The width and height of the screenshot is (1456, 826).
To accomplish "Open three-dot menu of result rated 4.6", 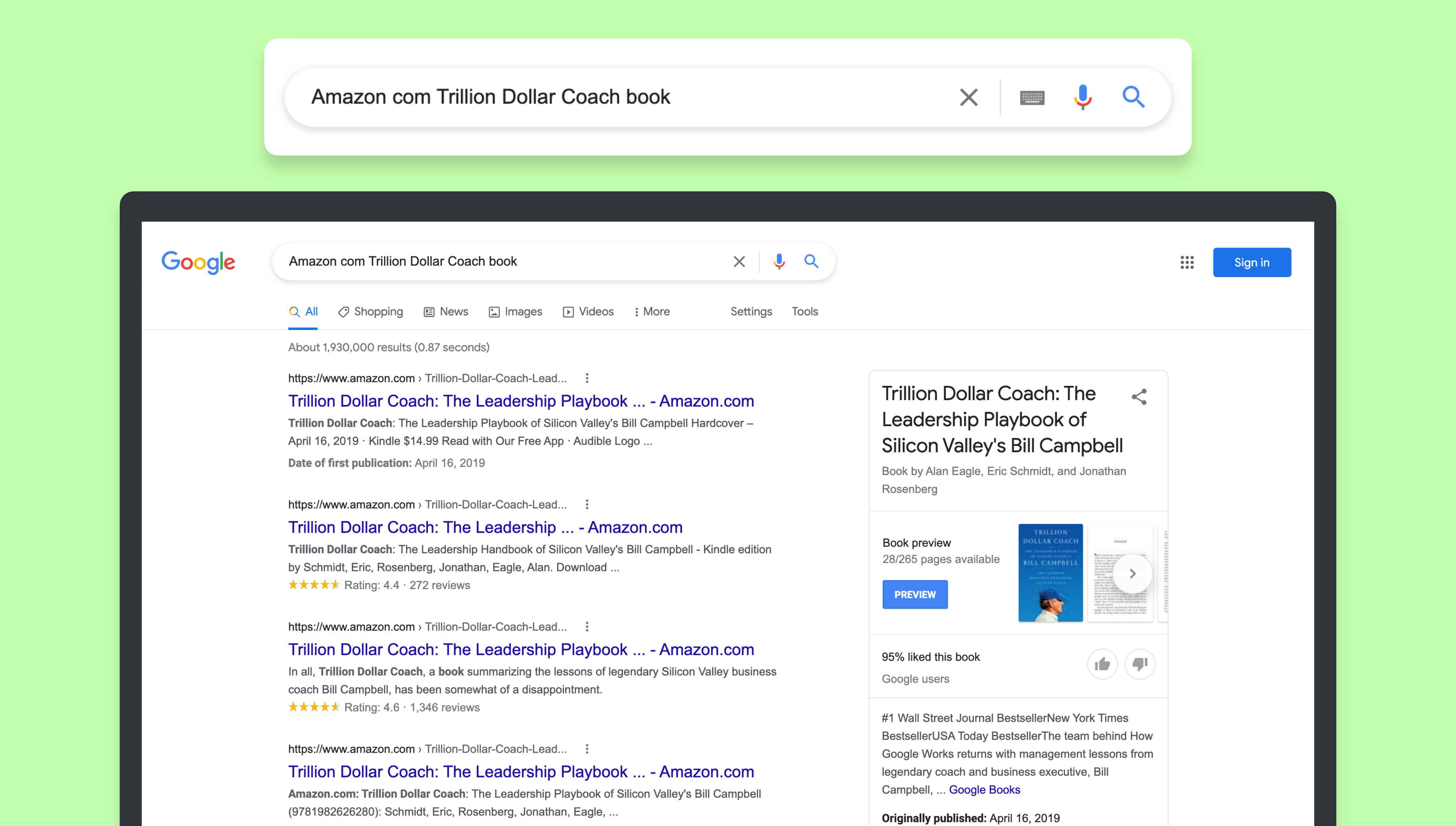I will 587,626.
